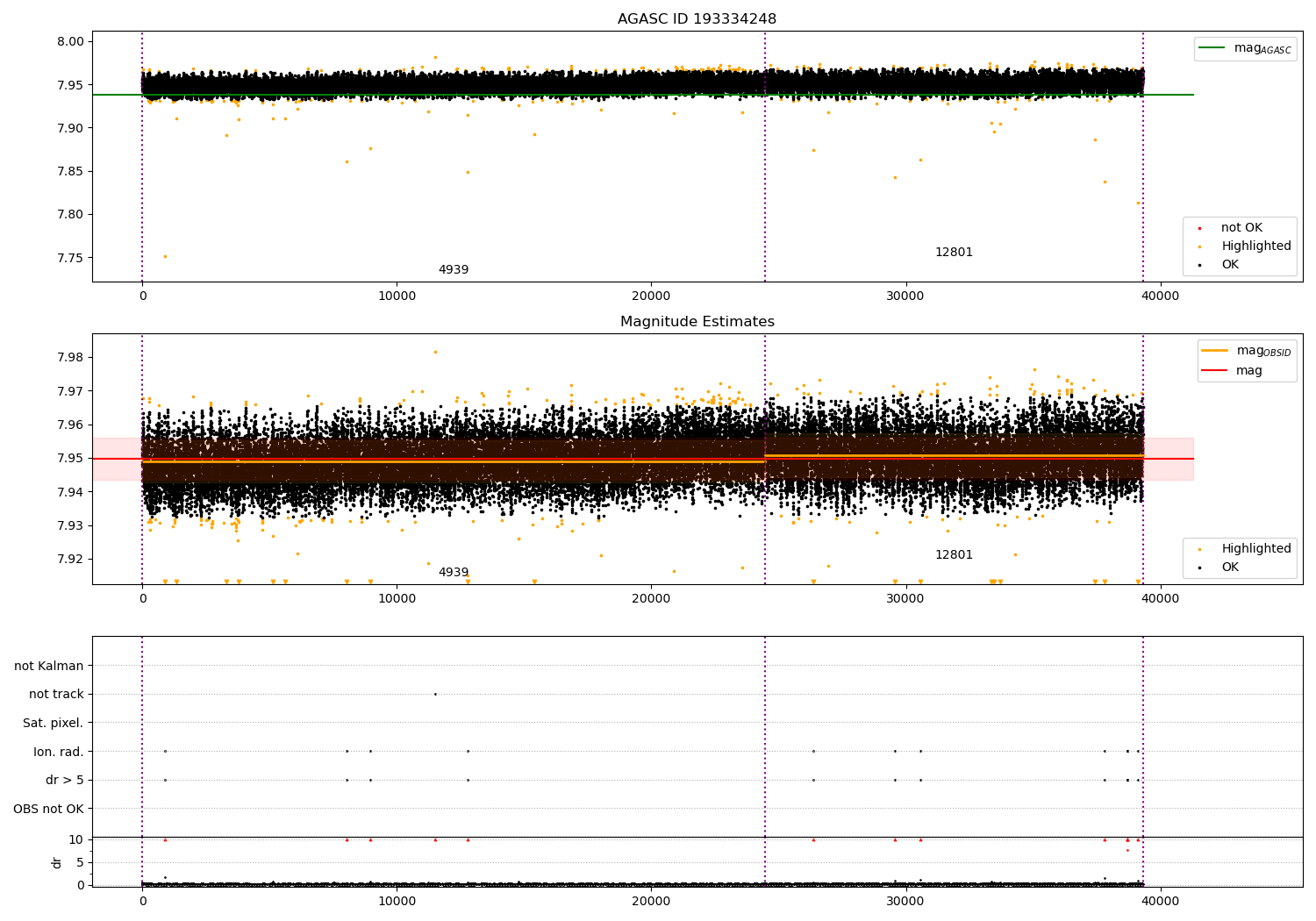Viewport: 1316px width, 921px height.
Task: Click the red line sample beside mag legend entry
Action: pos(1215,371)
